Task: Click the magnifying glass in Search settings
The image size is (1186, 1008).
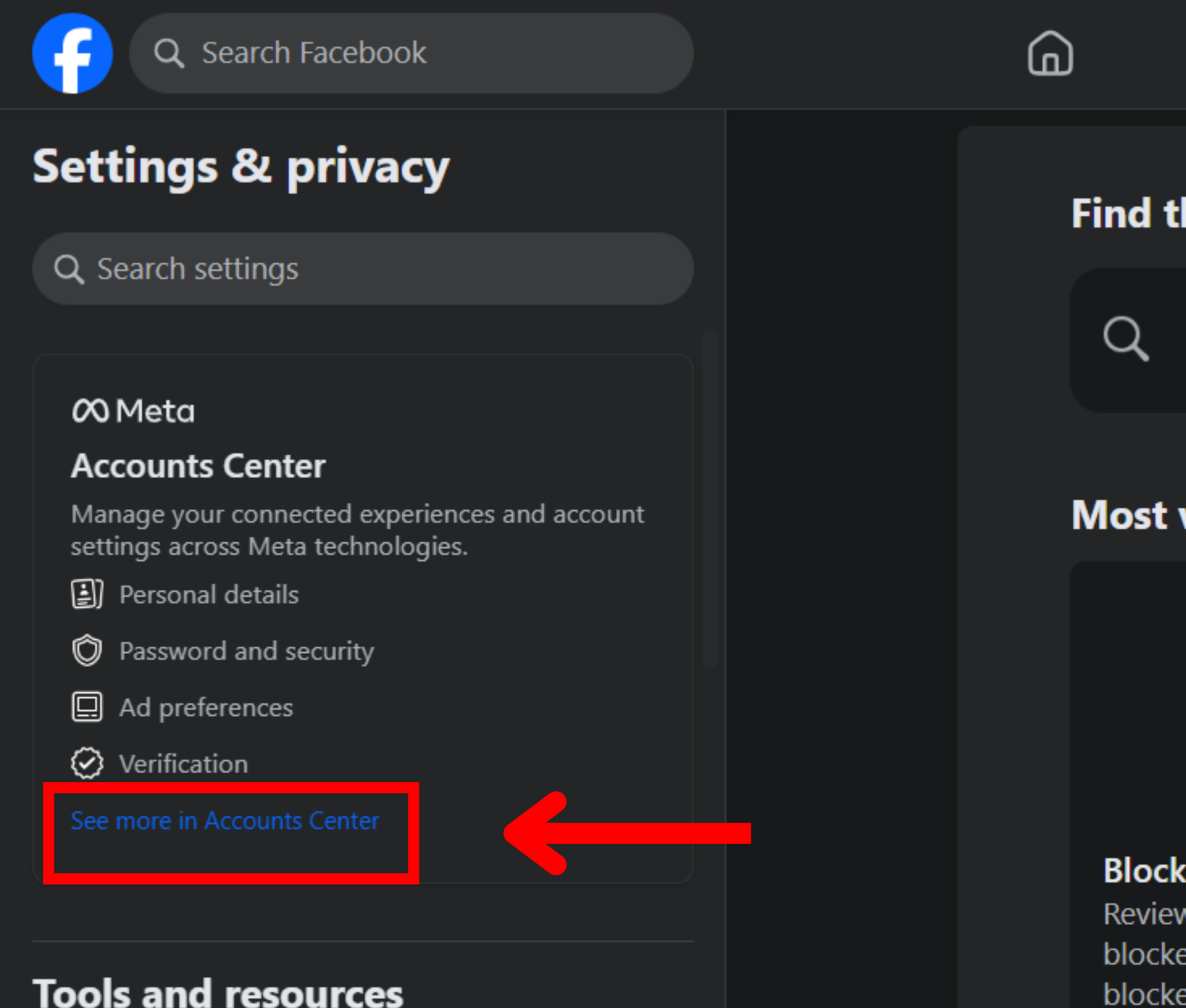Action: pyautogui.click(x=69, y=269)
